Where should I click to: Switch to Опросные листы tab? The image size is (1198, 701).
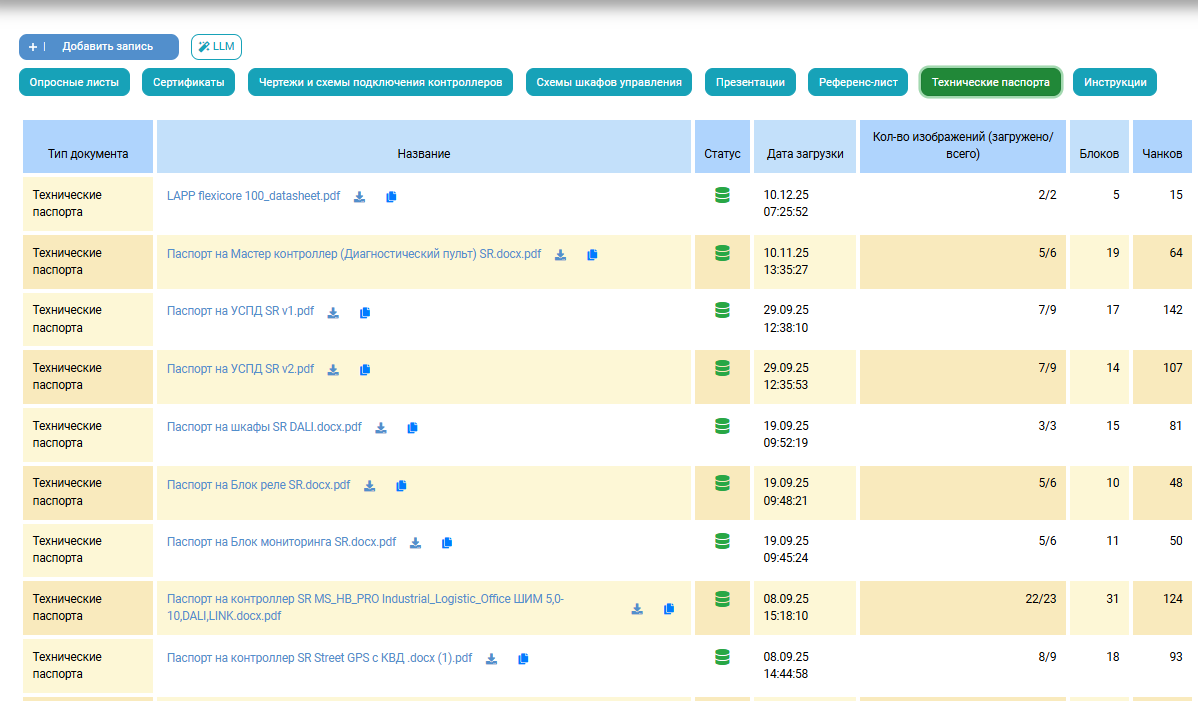pos(74,82)
